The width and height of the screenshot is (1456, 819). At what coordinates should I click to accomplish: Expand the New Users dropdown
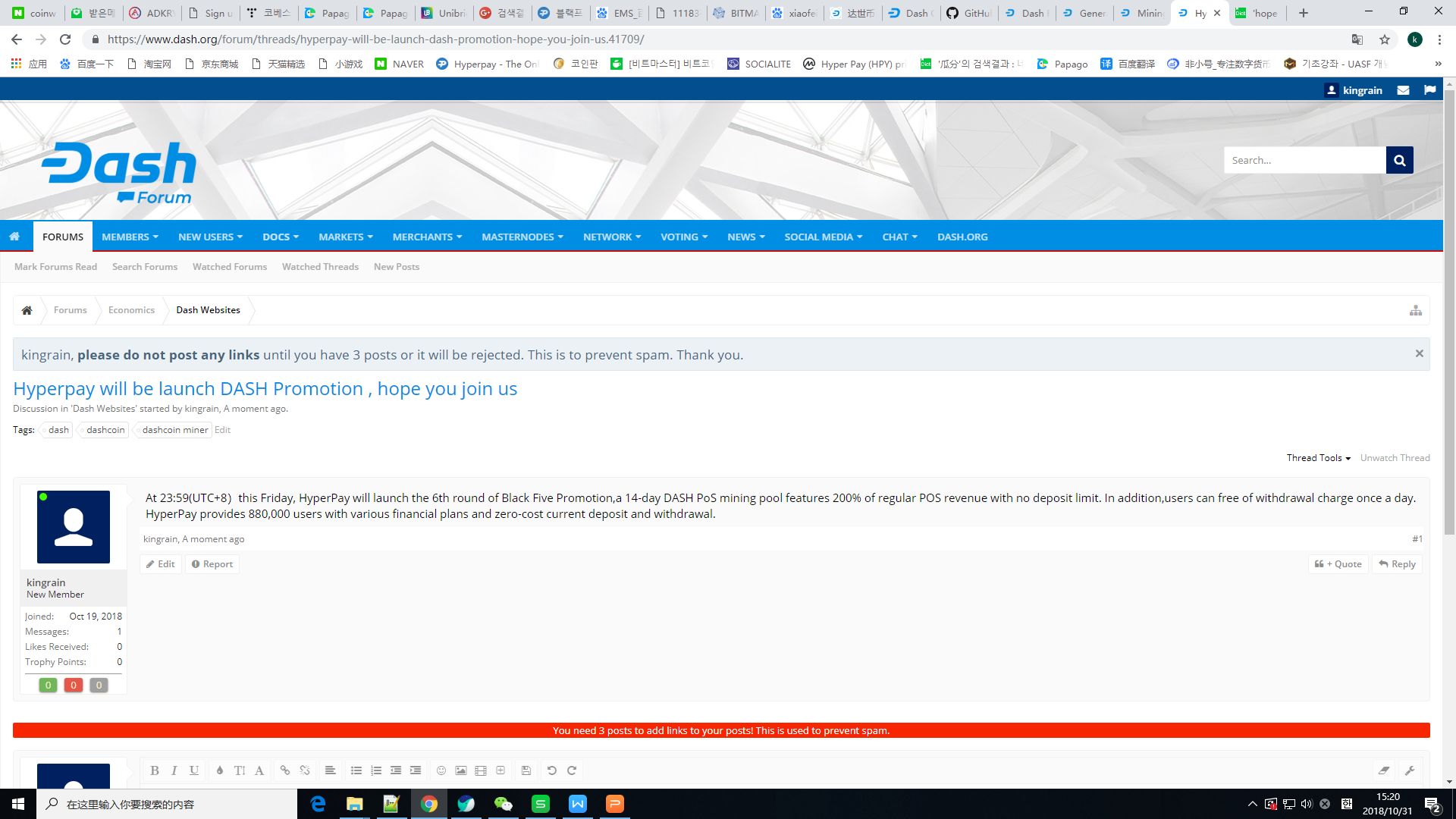coord(211,237)
